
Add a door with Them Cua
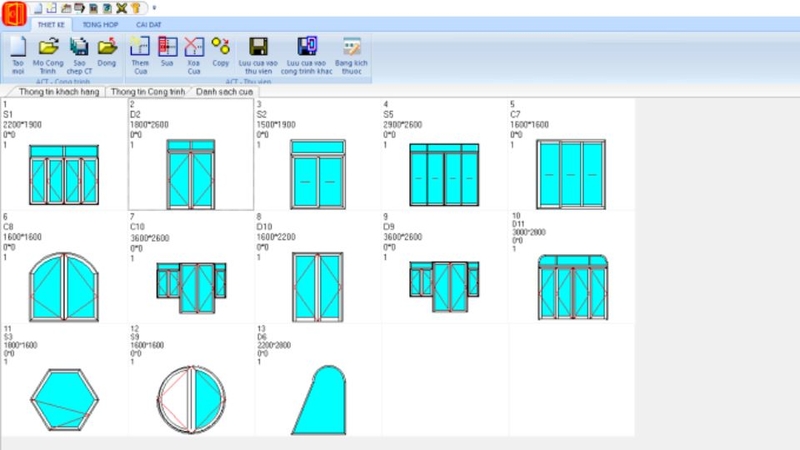pyautogui.click(x=140, y=46)
